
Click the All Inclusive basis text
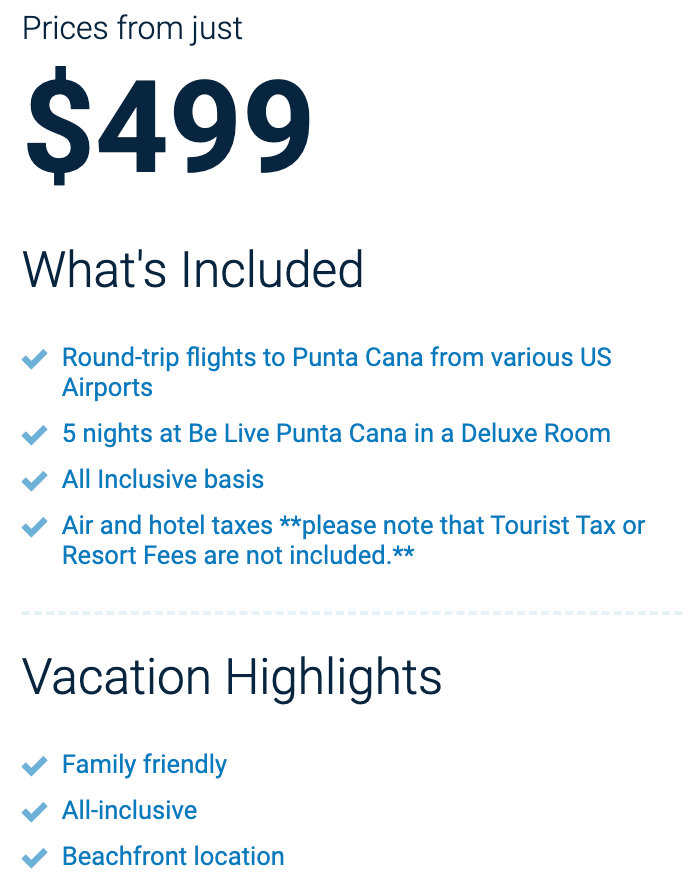tap(163, 479)
